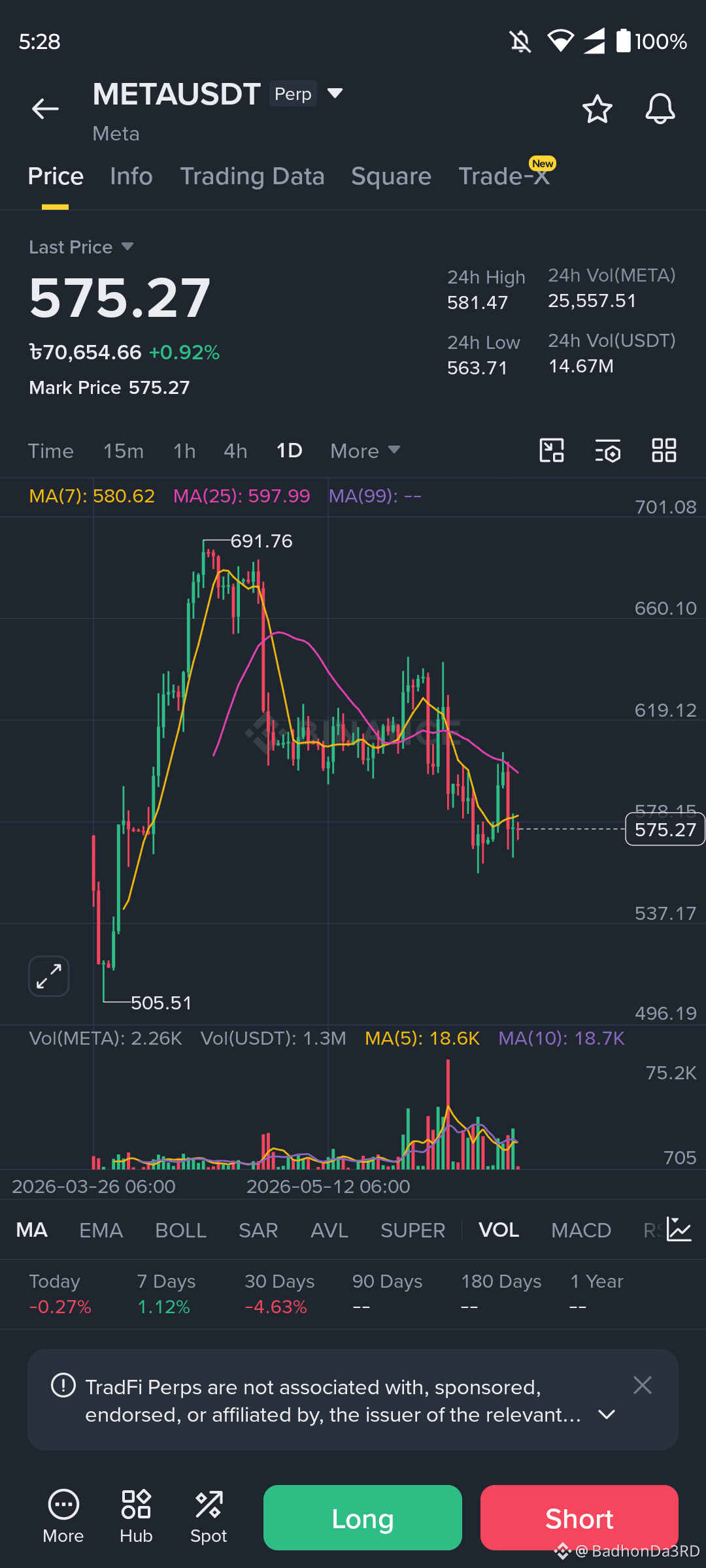Tap the MA(25): 597.99 legend
The width and height of the screenshot is (706, 1568).
(242, 496)
